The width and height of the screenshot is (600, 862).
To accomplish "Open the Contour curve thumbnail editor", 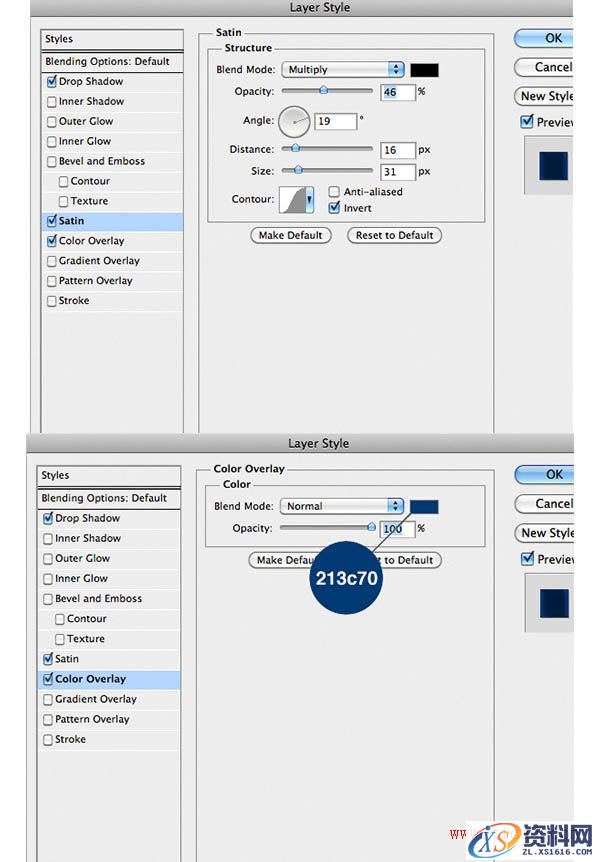I will tap(293, 199).
